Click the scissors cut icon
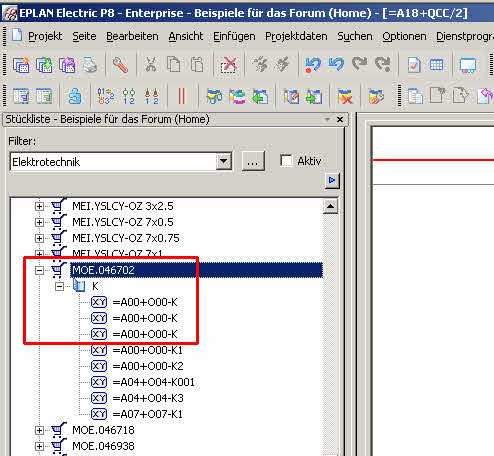Screen dimensions: 494x456 151,65
